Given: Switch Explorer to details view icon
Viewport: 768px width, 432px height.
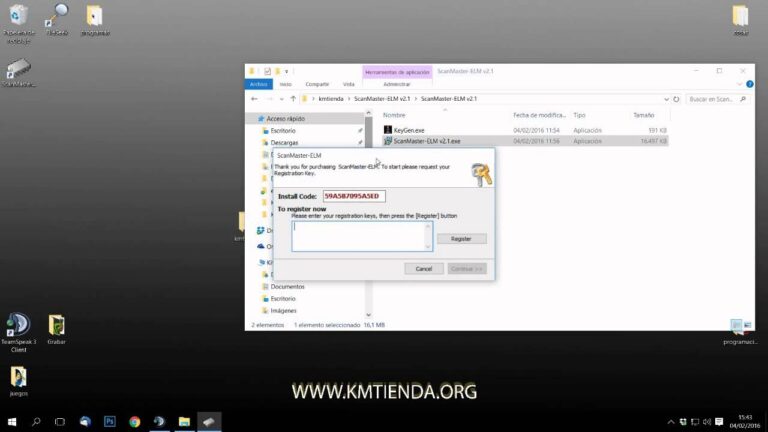Looking at the screenshot, I should coord(736,325).
